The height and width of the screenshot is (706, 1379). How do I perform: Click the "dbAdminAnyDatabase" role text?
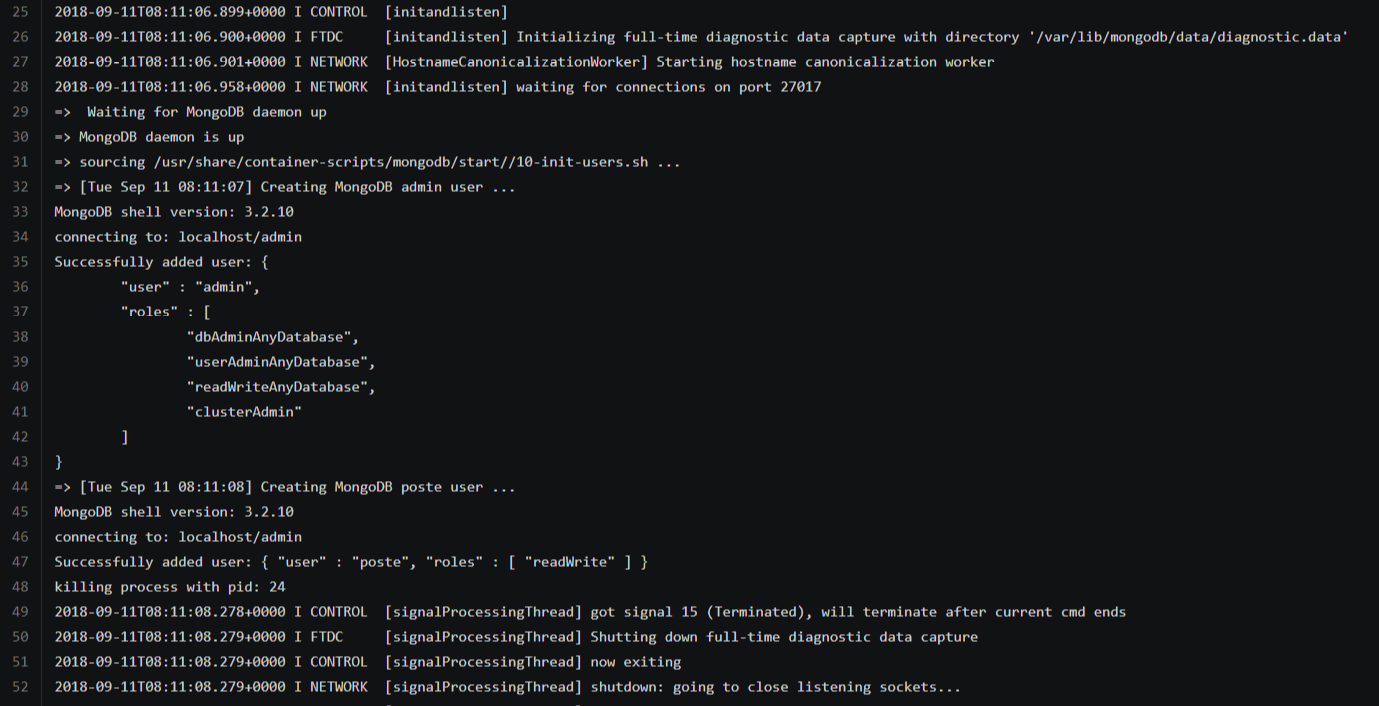click(272, 337)
